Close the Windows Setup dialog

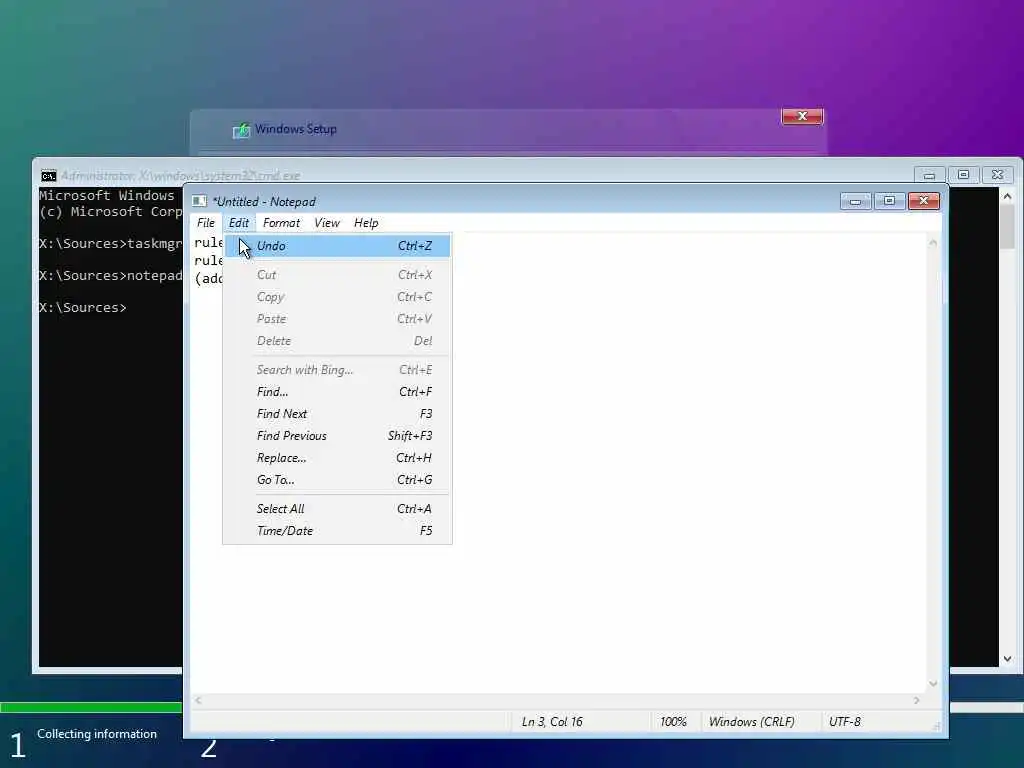802,116
